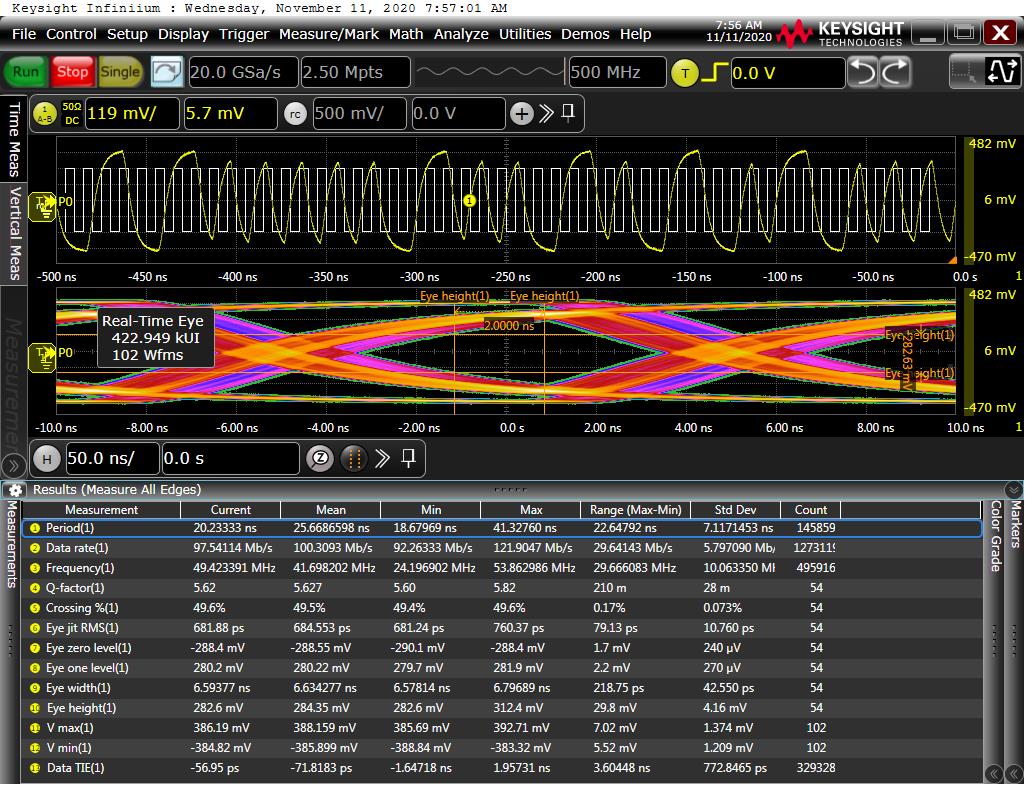The height and width of the screenshot is (794, 1034).
Task: Open the Markers side tab
Action: (x=1016, y=524)
